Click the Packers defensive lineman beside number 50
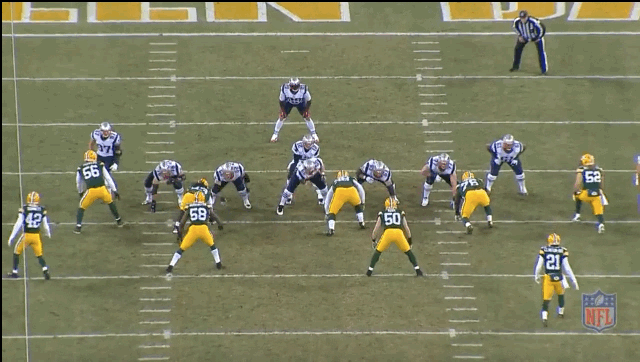640x362 pixels. [345, 202]
